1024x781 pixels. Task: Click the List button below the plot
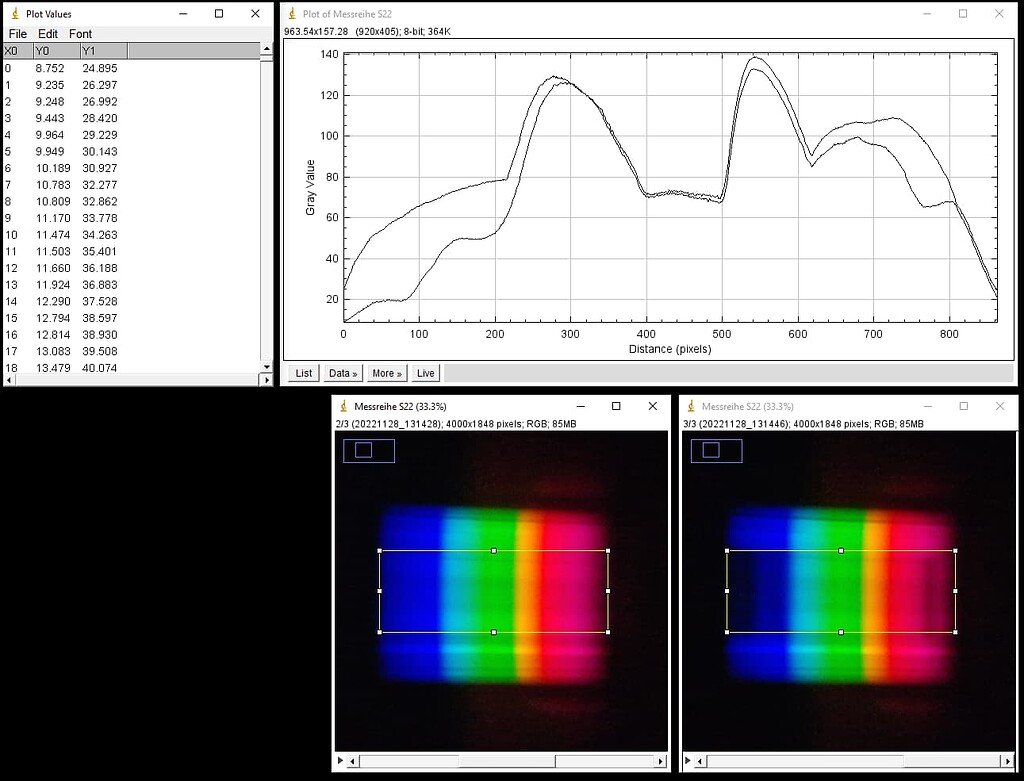(x=302, y=372)
